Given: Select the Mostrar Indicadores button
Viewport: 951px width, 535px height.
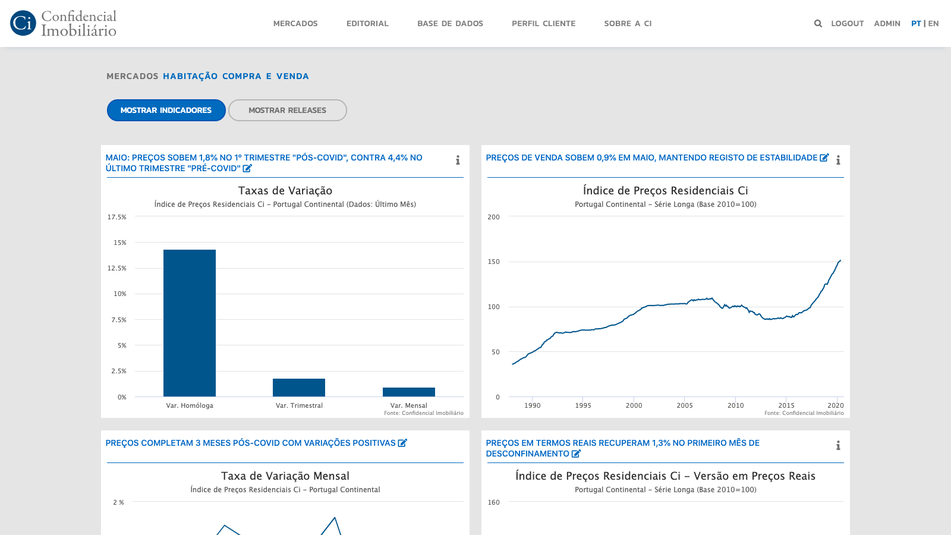Looking at the screenshot, I should pos(166,110).
